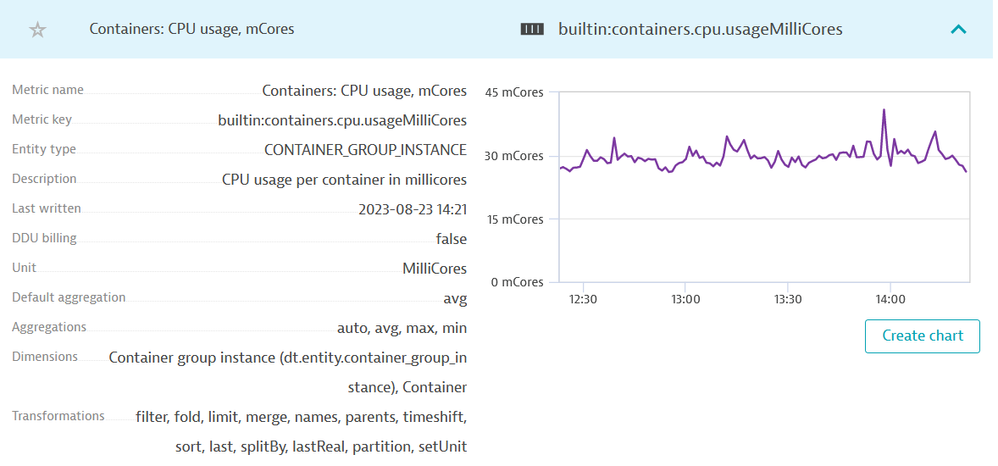Collapse the metric details with the chevron
This screenshot has height=466, width=998.
tap(957, 30)
